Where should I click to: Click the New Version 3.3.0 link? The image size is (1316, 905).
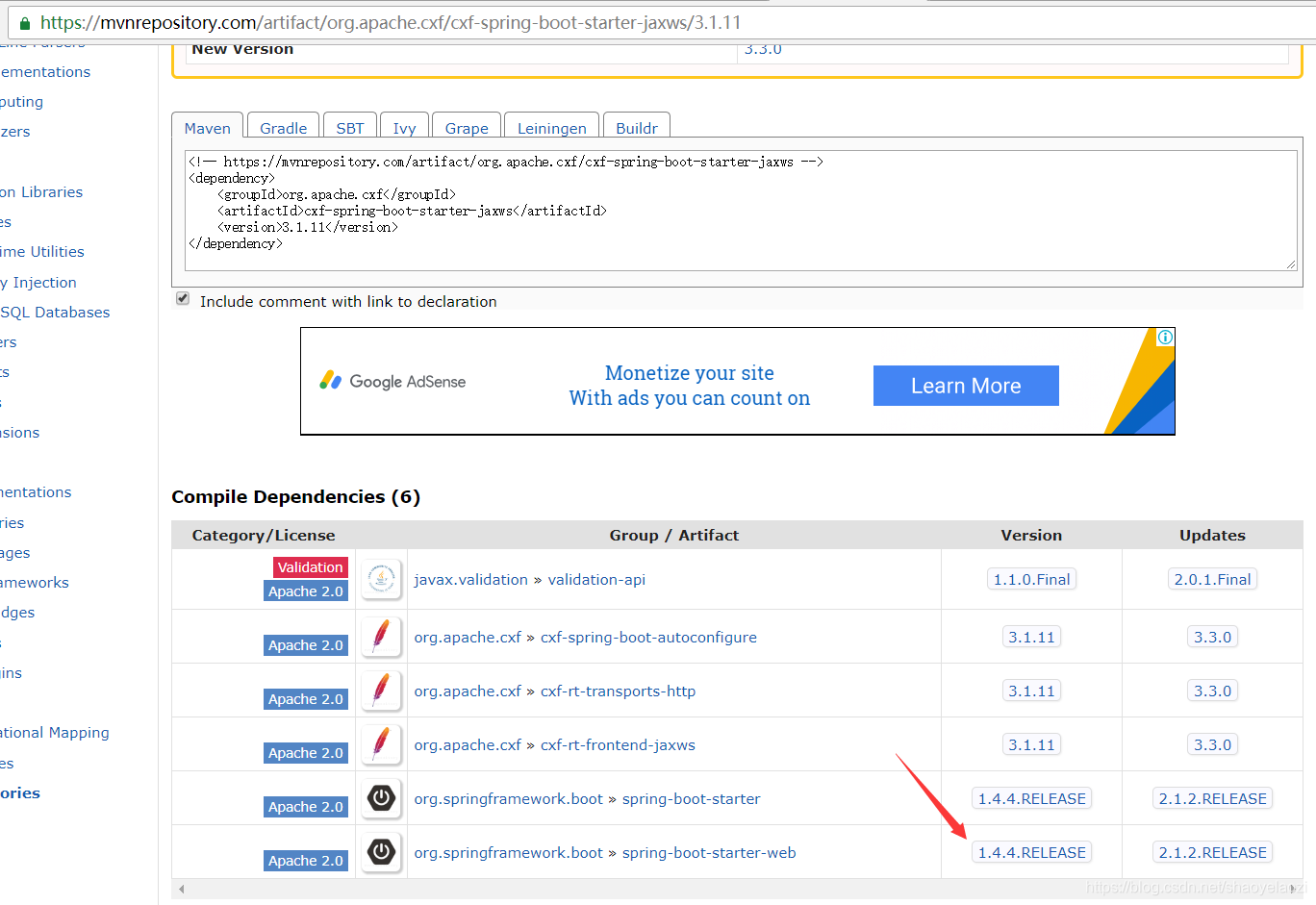(x=763, y=49)
